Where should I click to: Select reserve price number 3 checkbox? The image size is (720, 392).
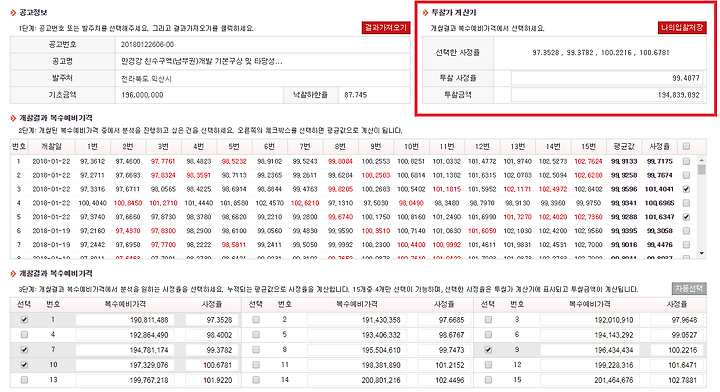[488, 319]
